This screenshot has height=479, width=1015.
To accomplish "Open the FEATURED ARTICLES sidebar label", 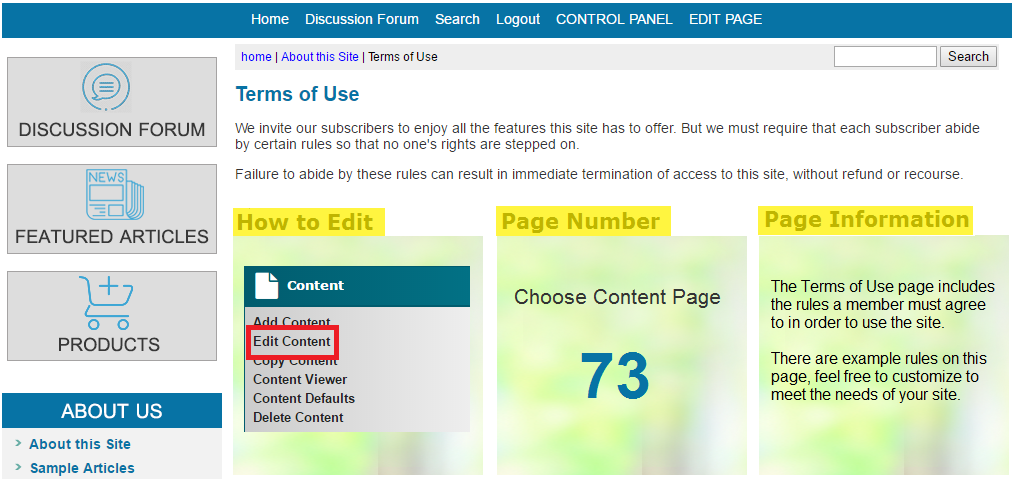I will click(x=112, y=237).
